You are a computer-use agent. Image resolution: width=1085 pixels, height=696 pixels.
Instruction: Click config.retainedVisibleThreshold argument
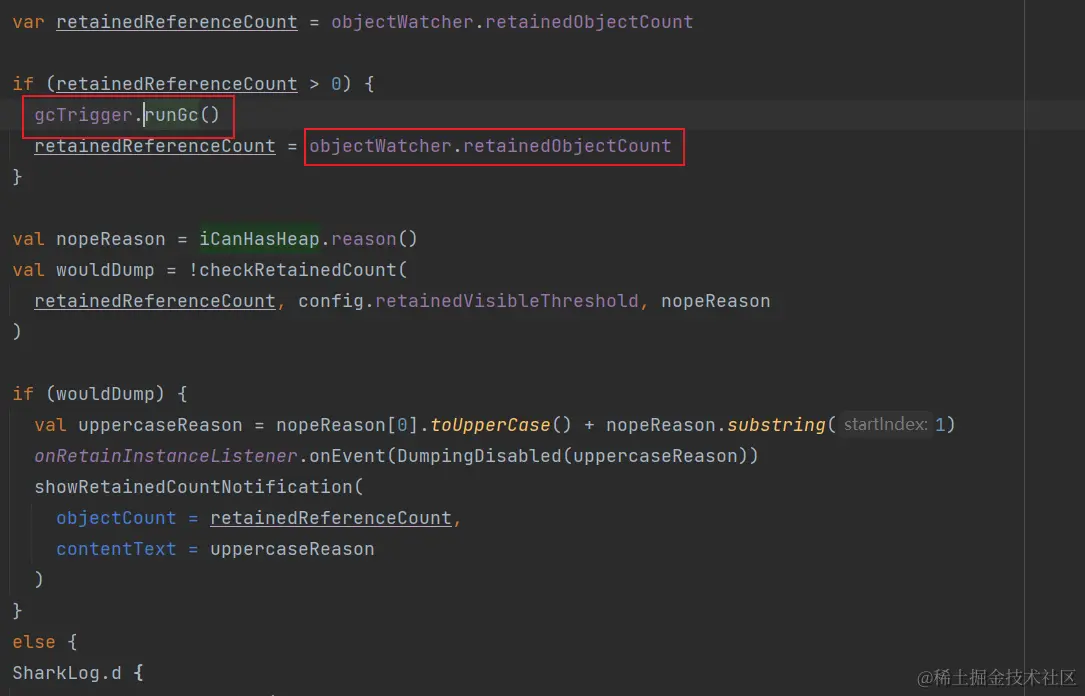[x=468, y=301]
